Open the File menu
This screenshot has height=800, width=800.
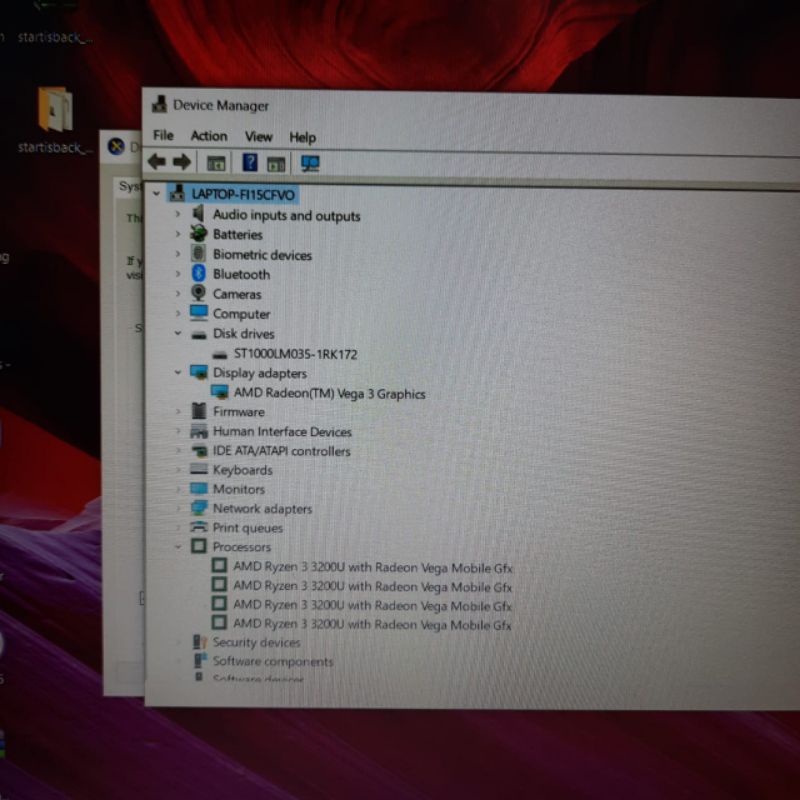[163, 136]
